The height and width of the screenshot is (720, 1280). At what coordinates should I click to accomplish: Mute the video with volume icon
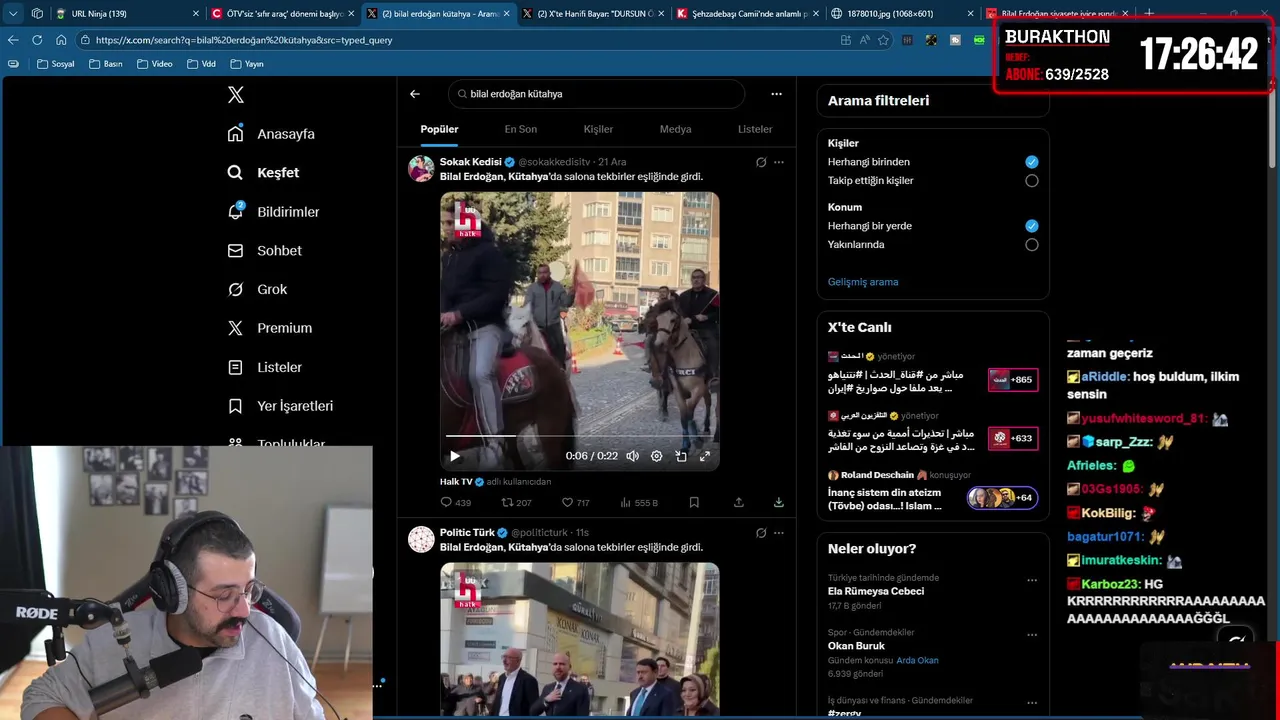tap(632, 456)
